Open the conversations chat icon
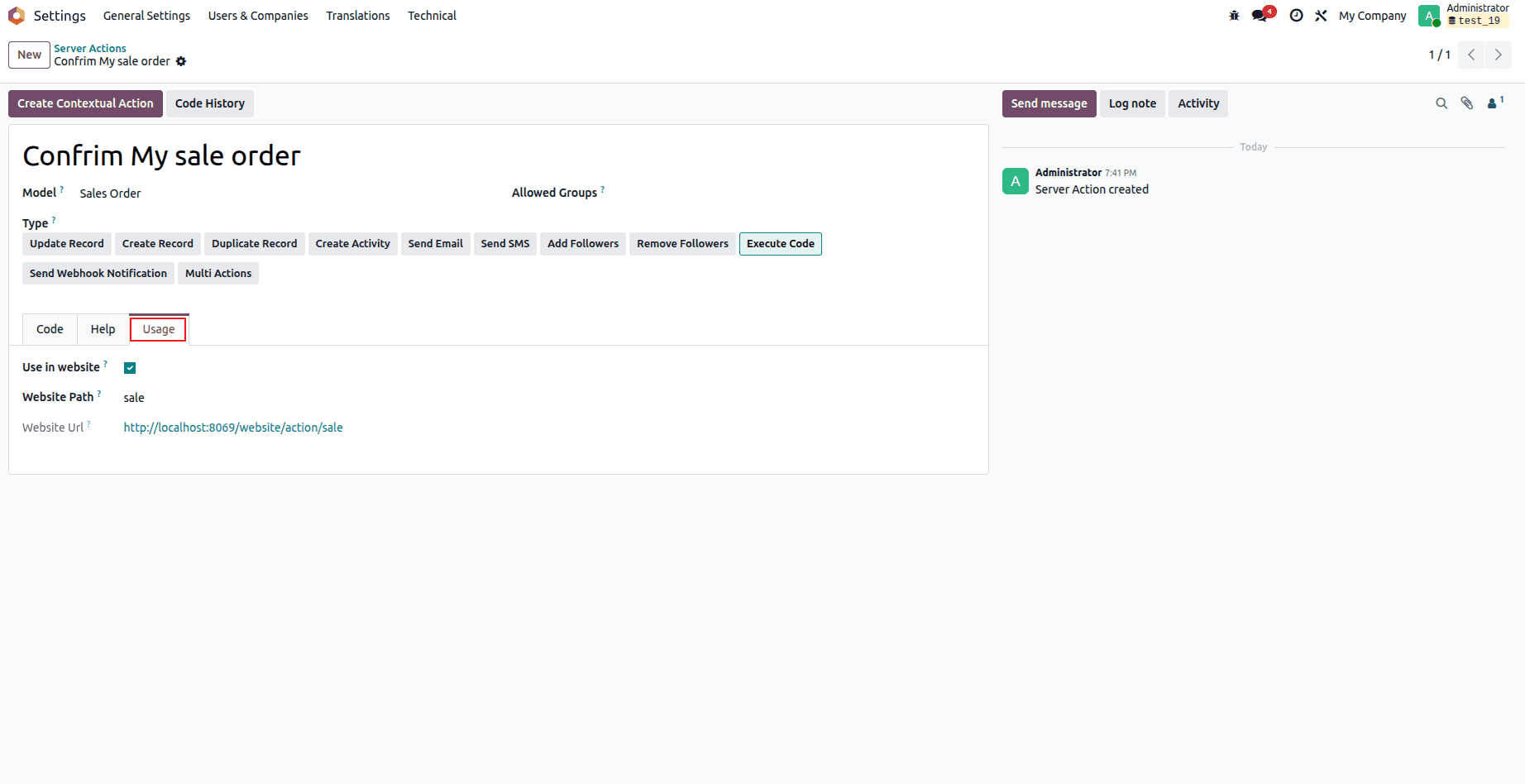This screenshot has width=1525, height=784. click(x=1260, y=16)
